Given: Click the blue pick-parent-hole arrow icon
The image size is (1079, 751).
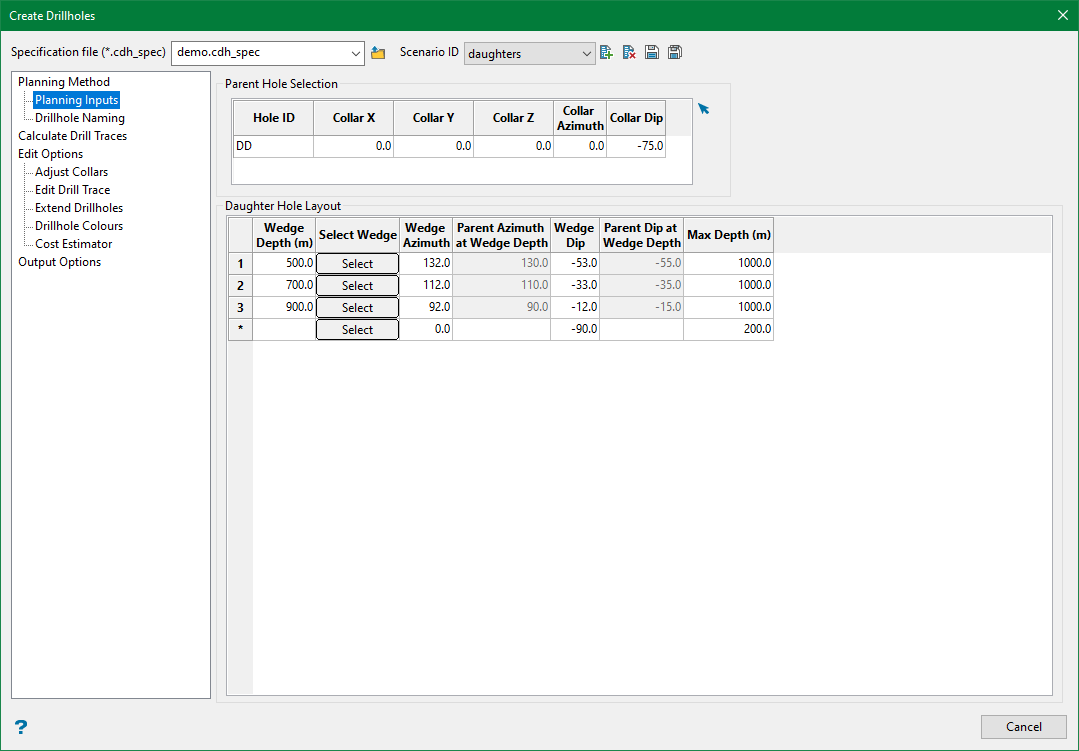Looking at the screenshot, I should tap(704, 109).
